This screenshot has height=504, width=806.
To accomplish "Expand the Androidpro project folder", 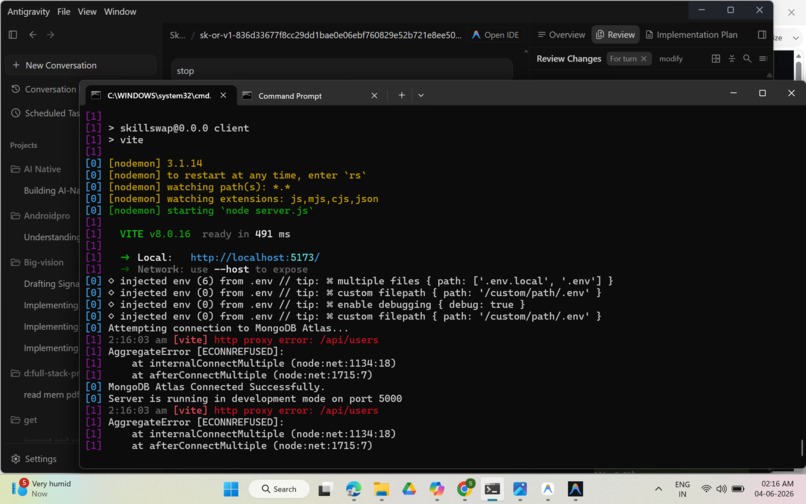I will click(x=41, y=215).
